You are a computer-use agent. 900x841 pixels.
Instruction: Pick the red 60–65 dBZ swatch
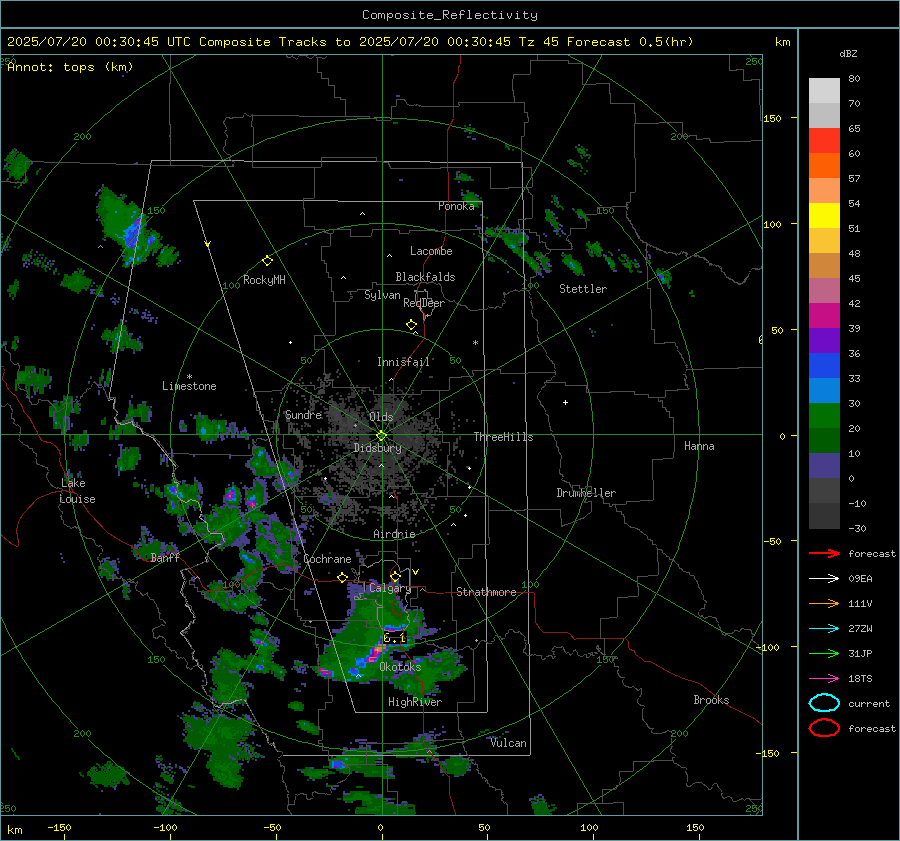coord(824,141)
